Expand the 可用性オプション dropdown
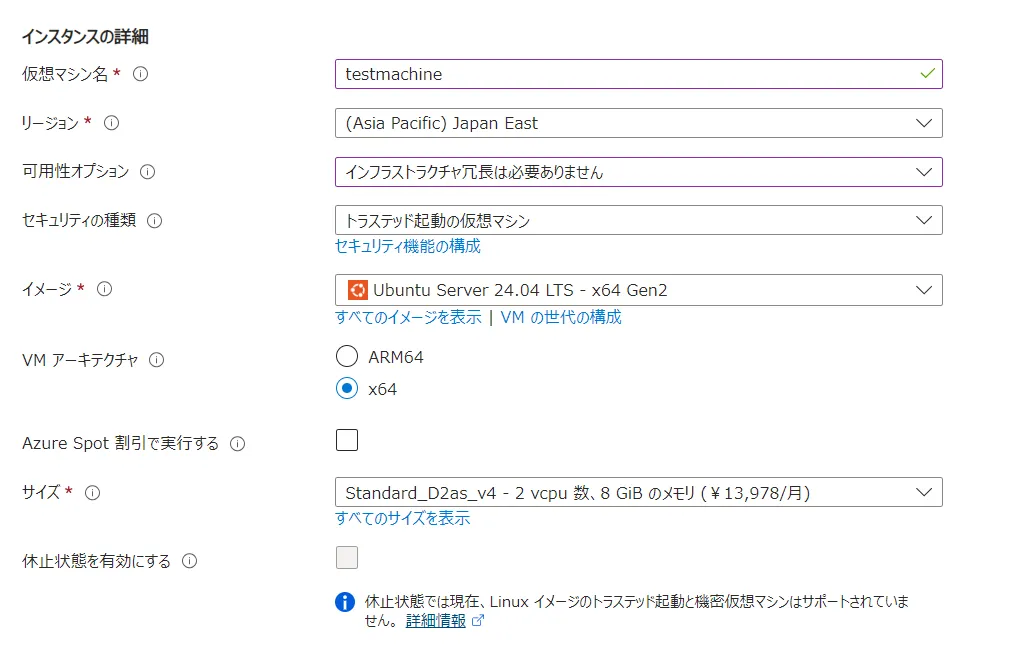 click(638, 172)
